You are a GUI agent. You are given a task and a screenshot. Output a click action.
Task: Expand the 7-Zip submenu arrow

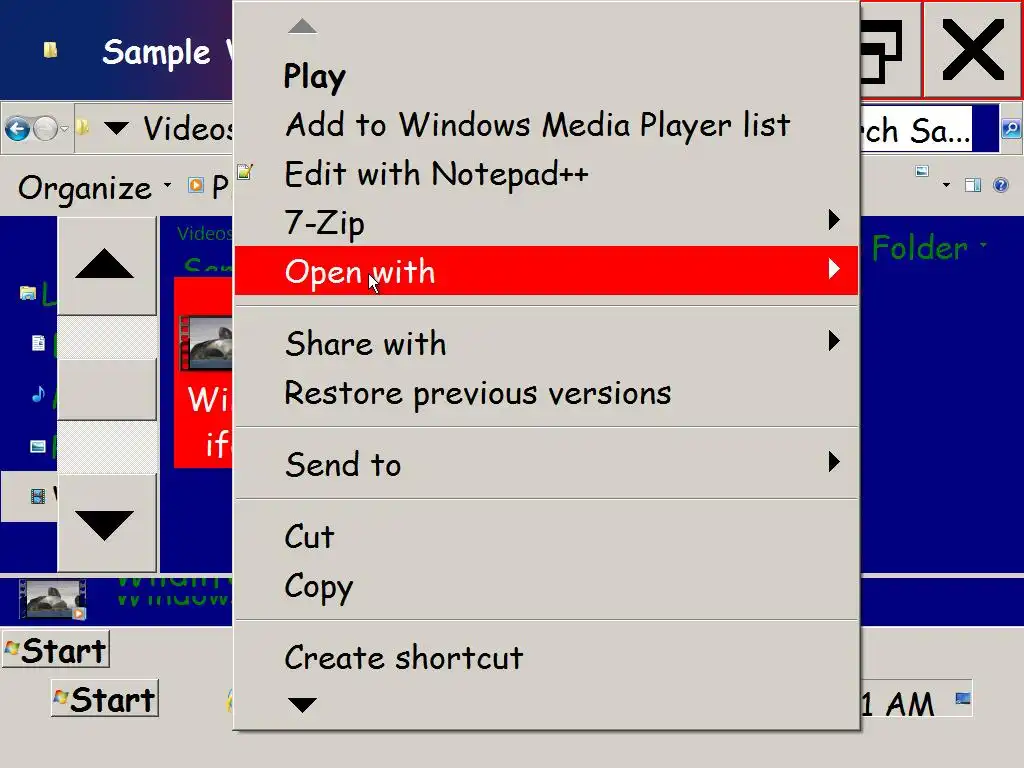tap(833, 219)
